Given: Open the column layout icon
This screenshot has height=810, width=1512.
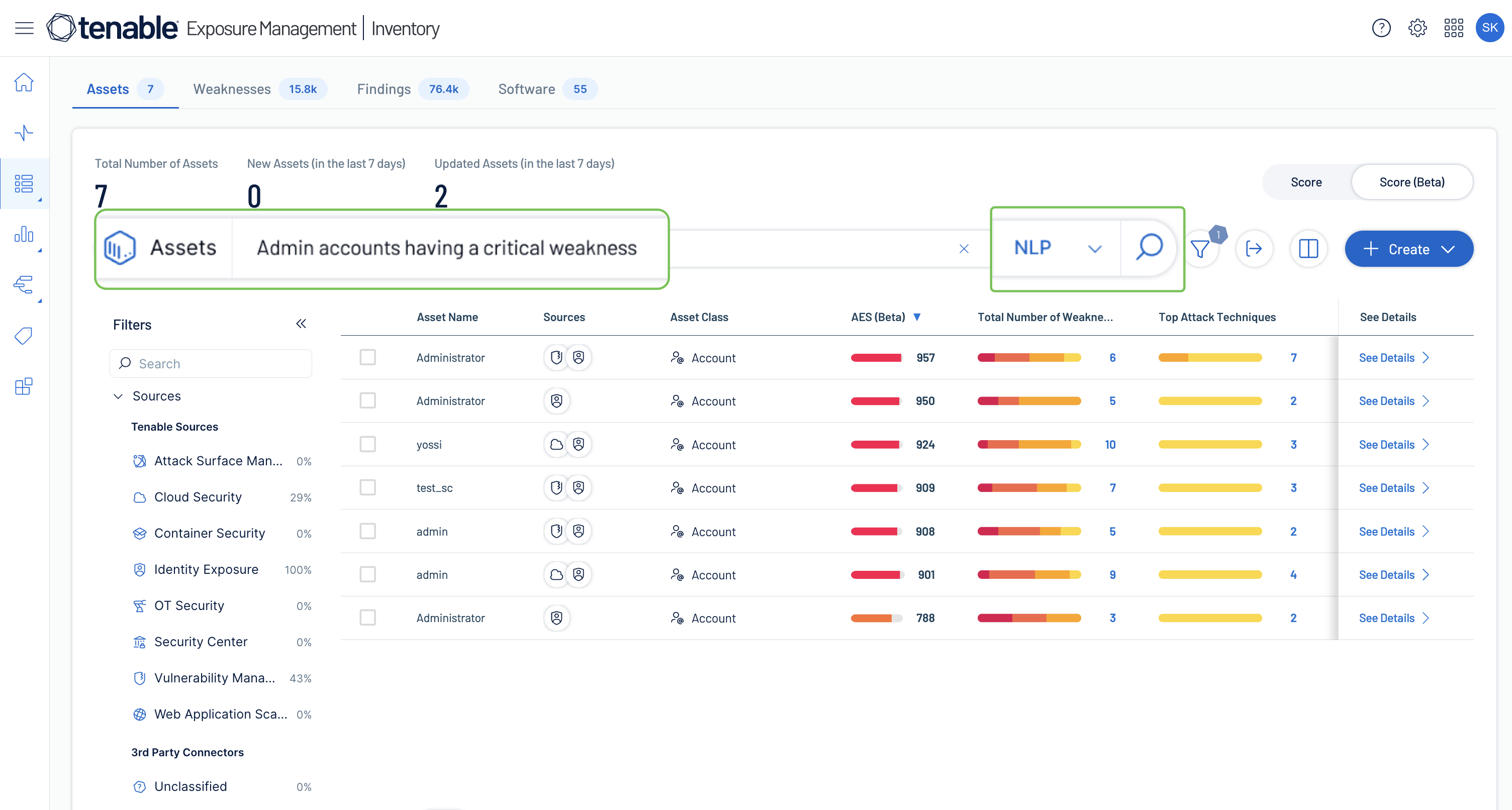Looking at the screenshot, I should click(1308, 249).
